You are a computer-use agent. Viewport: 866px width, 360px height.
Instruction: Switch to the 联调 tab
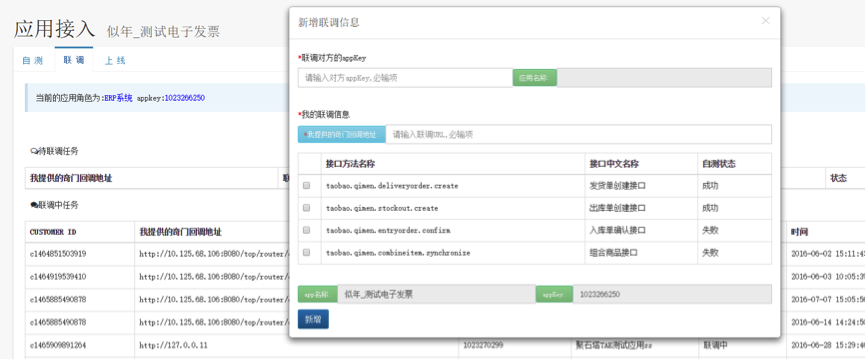[x=74, y=60]
